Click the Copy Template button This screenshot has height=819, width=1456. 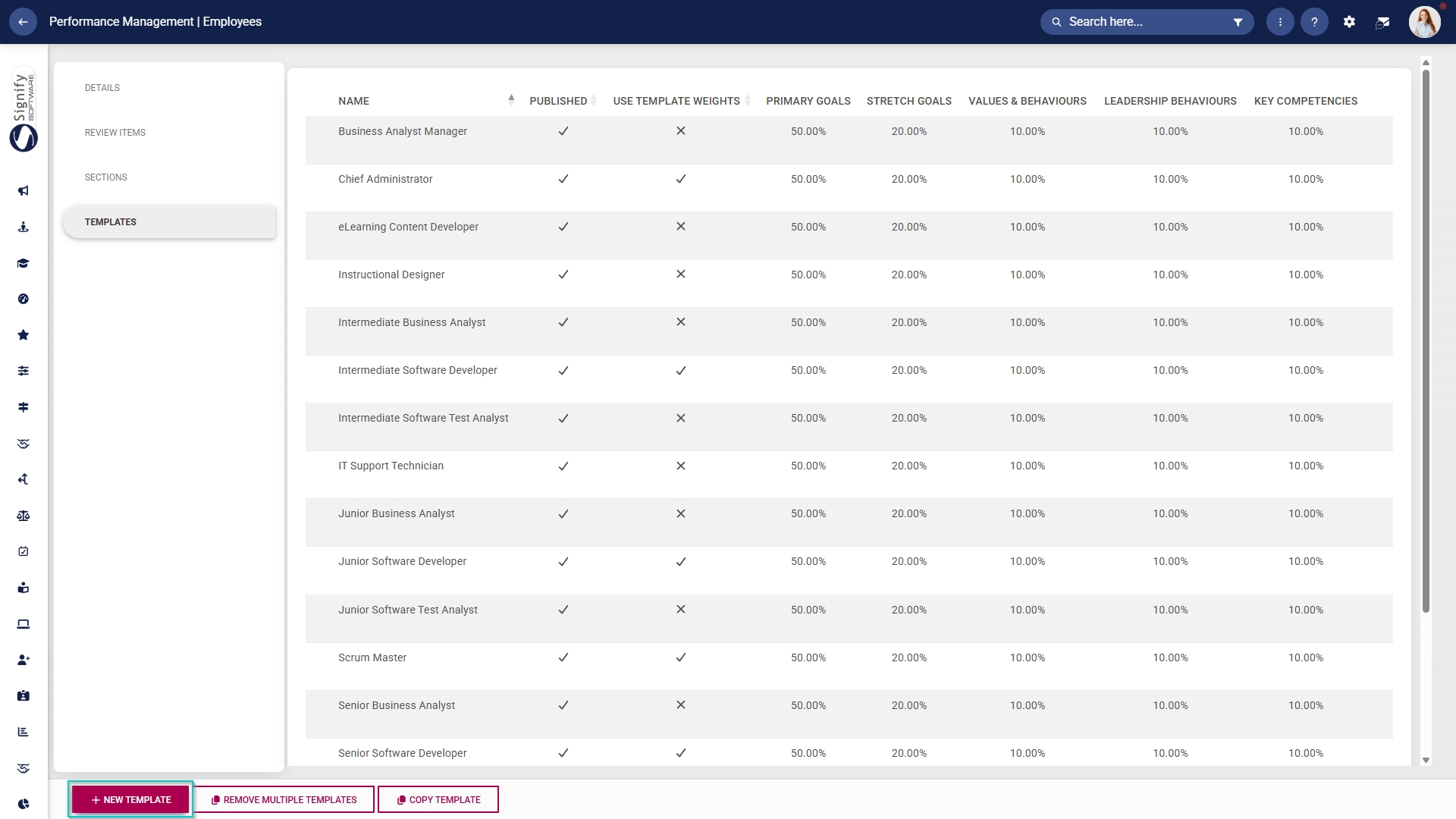coord(438,800)
